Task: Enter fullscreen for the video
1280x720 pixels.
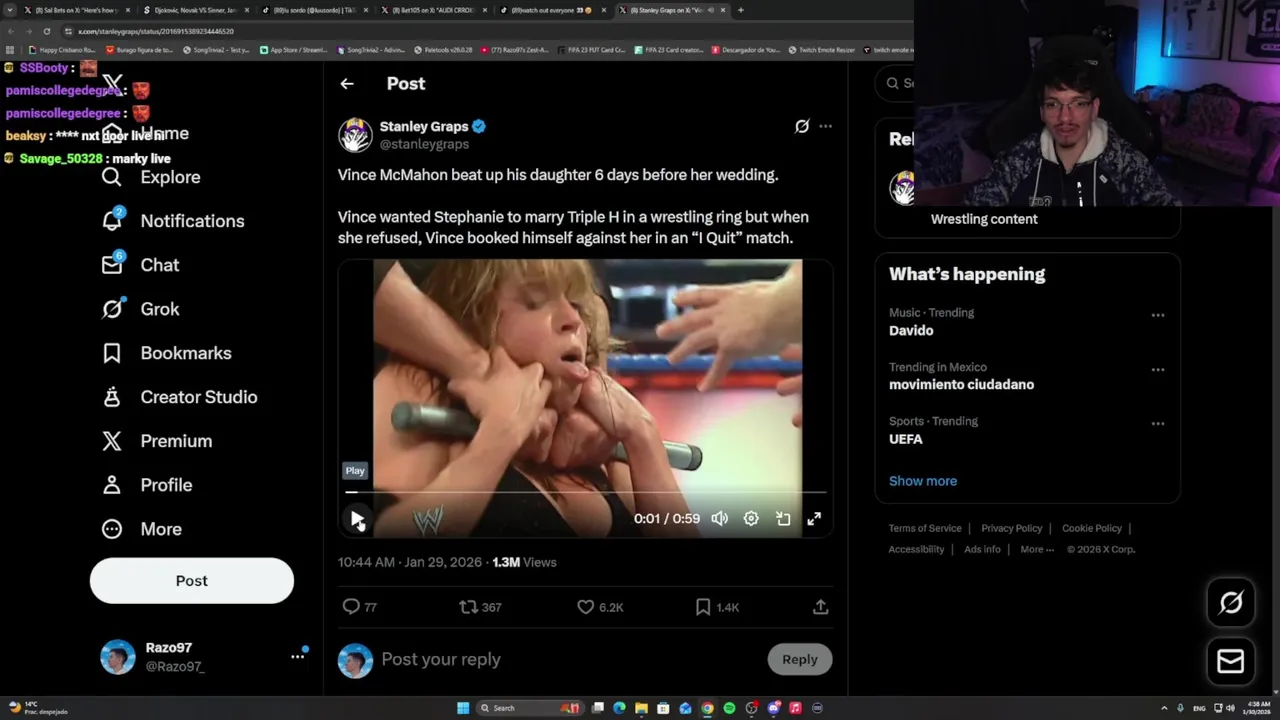Action: pyautogui.click(x=814, y=518)
